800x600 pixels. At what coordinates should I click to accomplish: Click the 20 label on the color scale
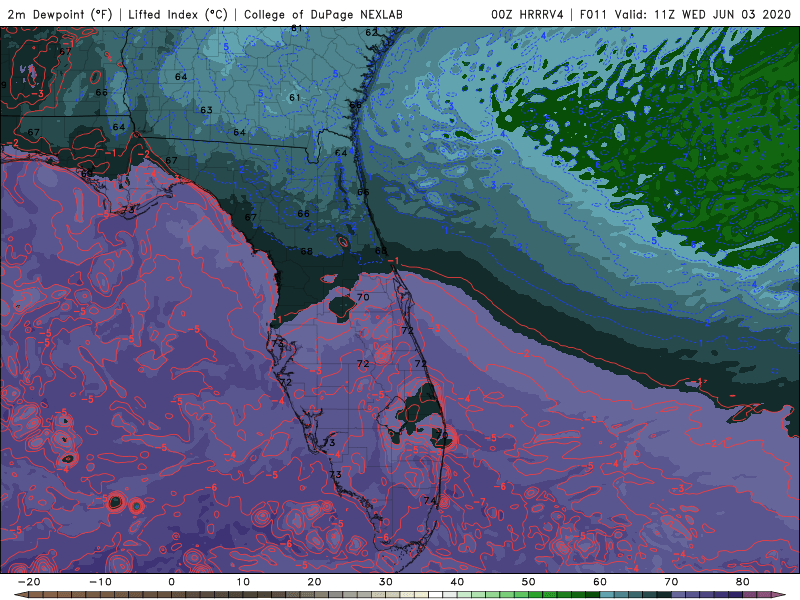coord(314,582)
